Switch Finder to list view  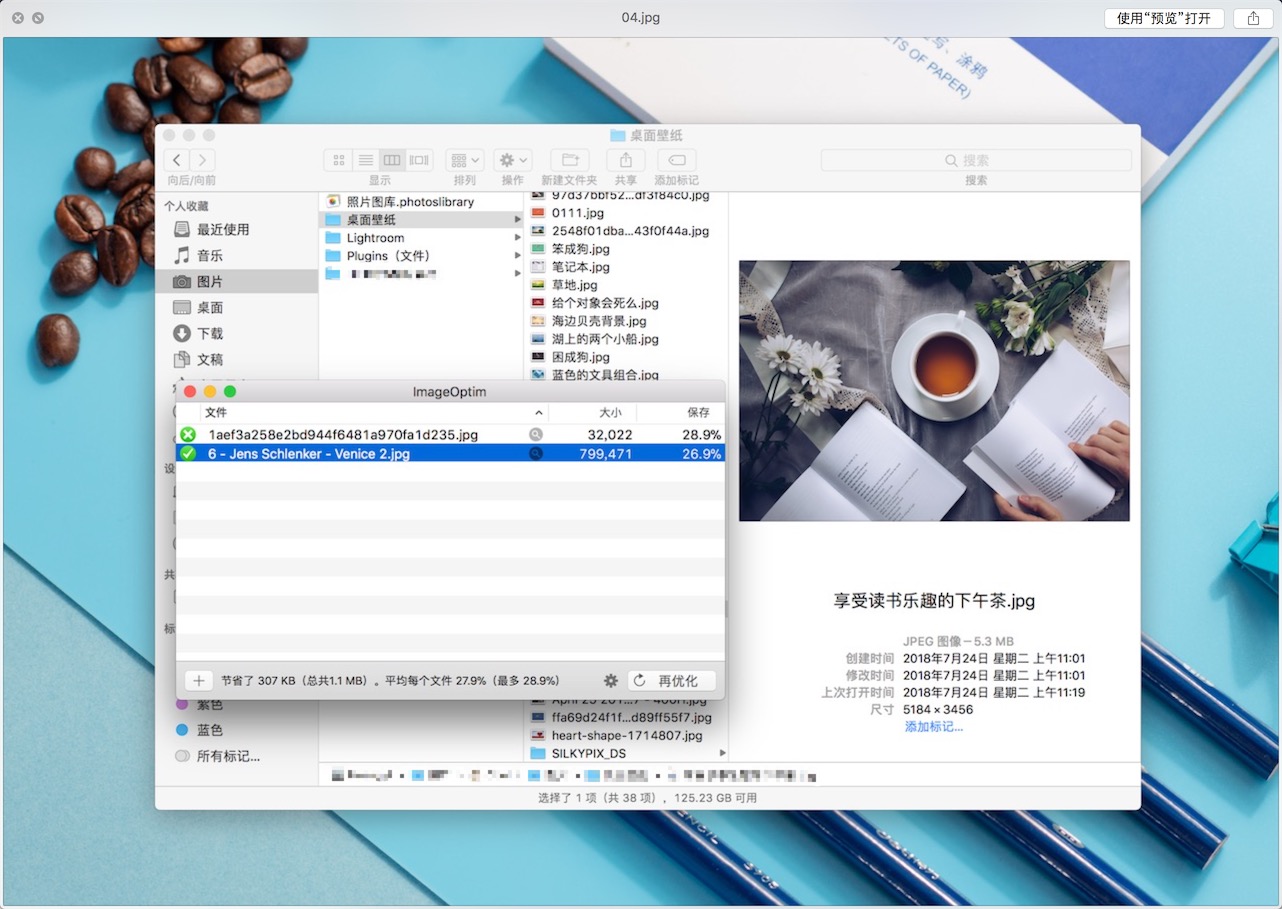(x=365, y=160)
